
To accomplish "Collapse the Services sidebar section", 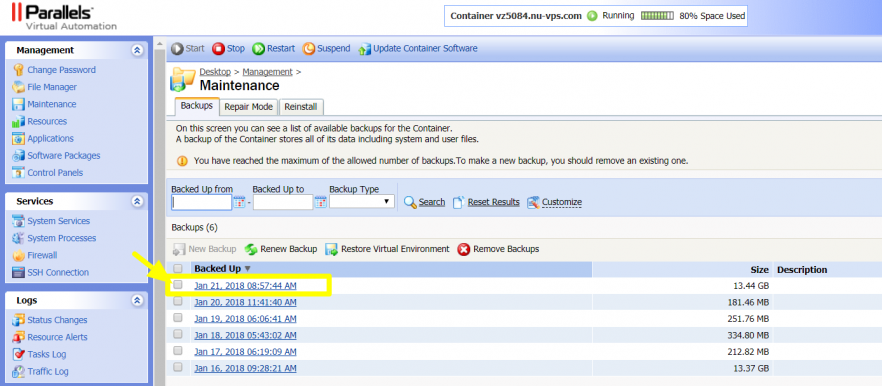I will point(137,201).
